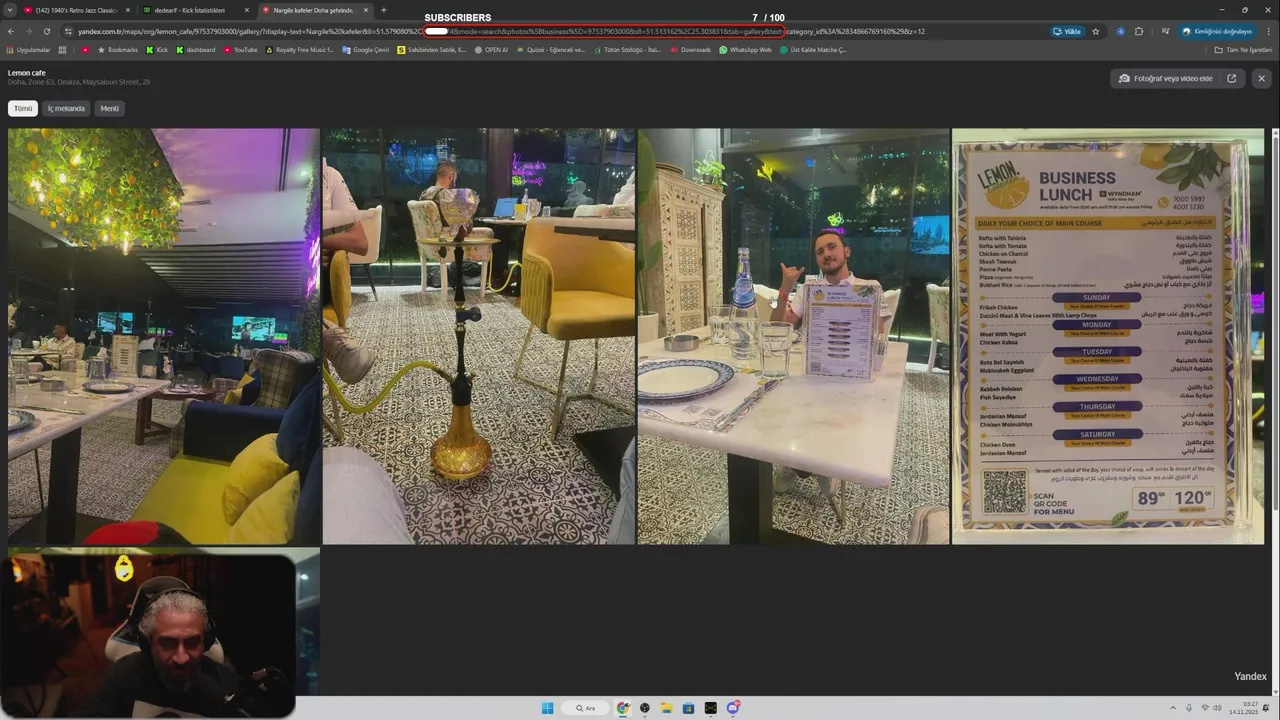1280x720 pixels.
Task: Open the Uygulamalar apps shortcut
Action: [x=28, y=49]
